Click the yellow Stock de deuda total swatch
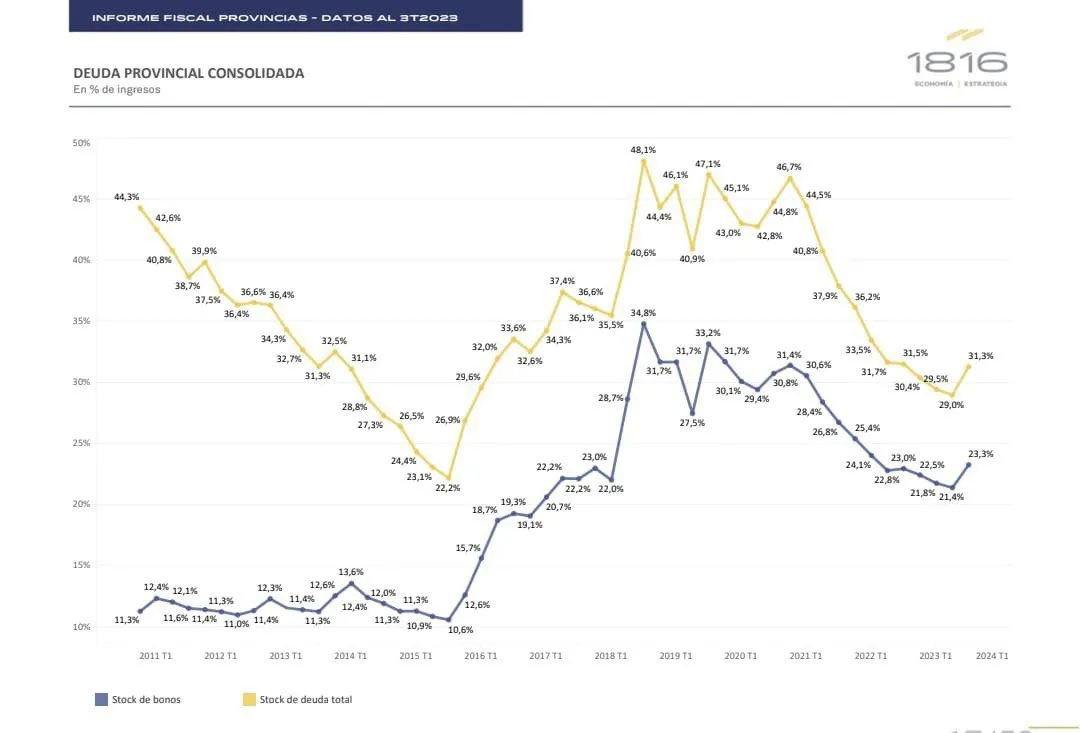The width and height of the screenshot is (1080, 733). pyautogui.click(x=250, y=700)
